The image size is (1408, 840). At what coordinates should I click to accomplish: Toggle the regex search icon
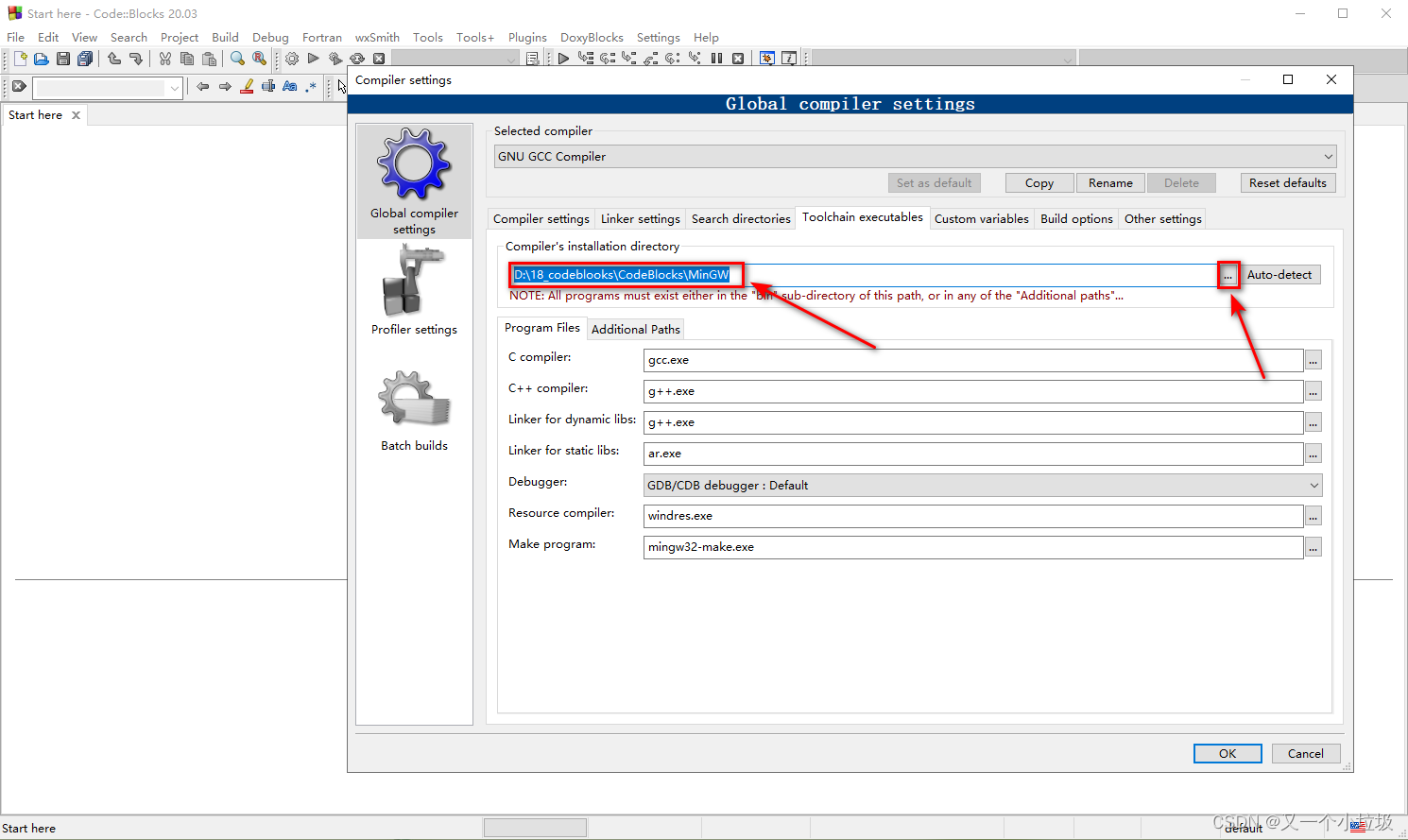pos(311,86)
